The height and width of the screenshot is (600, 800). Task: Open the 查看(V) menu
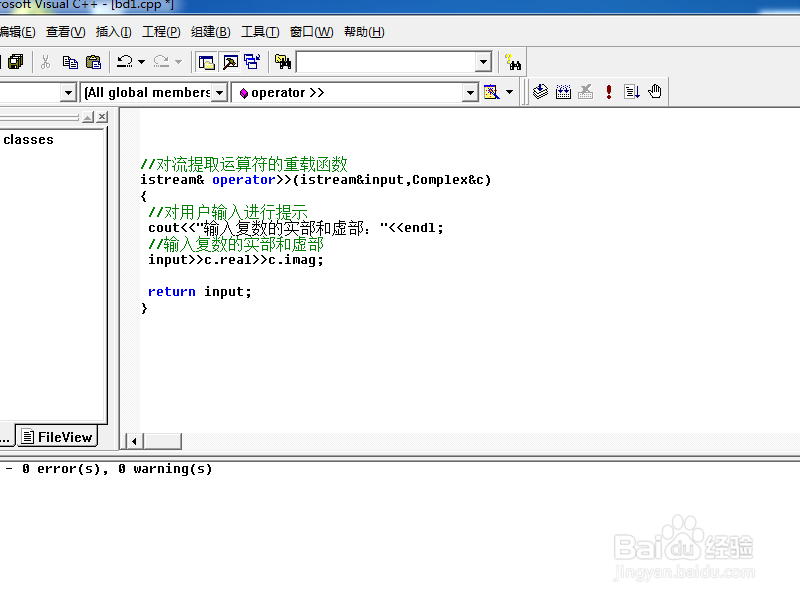coord(66,32)
